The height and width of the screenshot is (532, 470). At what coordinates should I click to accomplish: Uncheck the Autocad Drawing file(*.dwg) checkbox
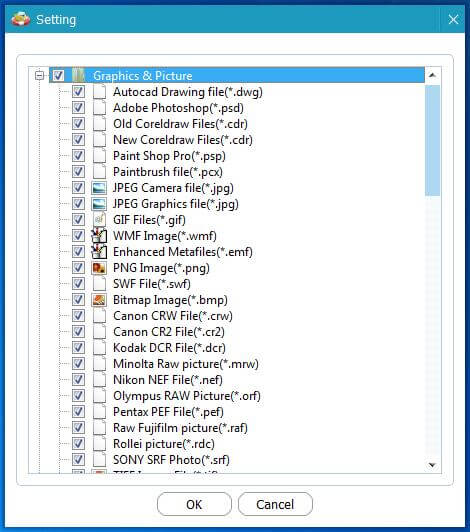78,91
